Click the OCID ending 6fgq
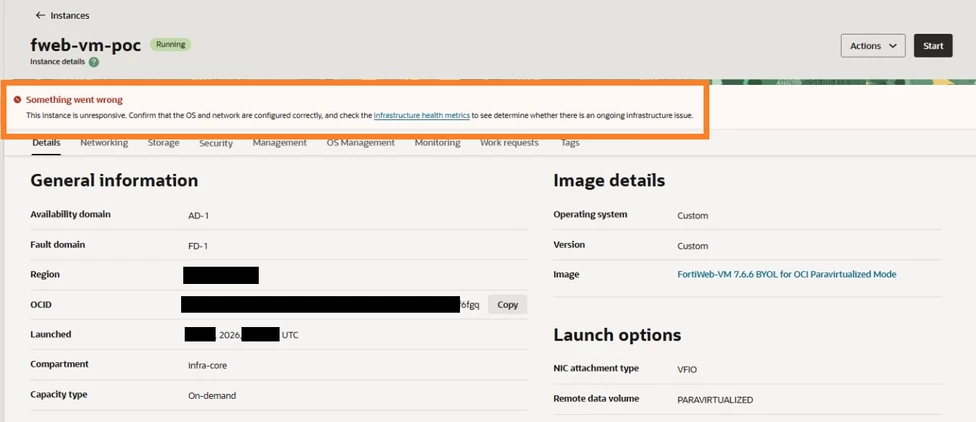976x422 pixels. [331, 304]
